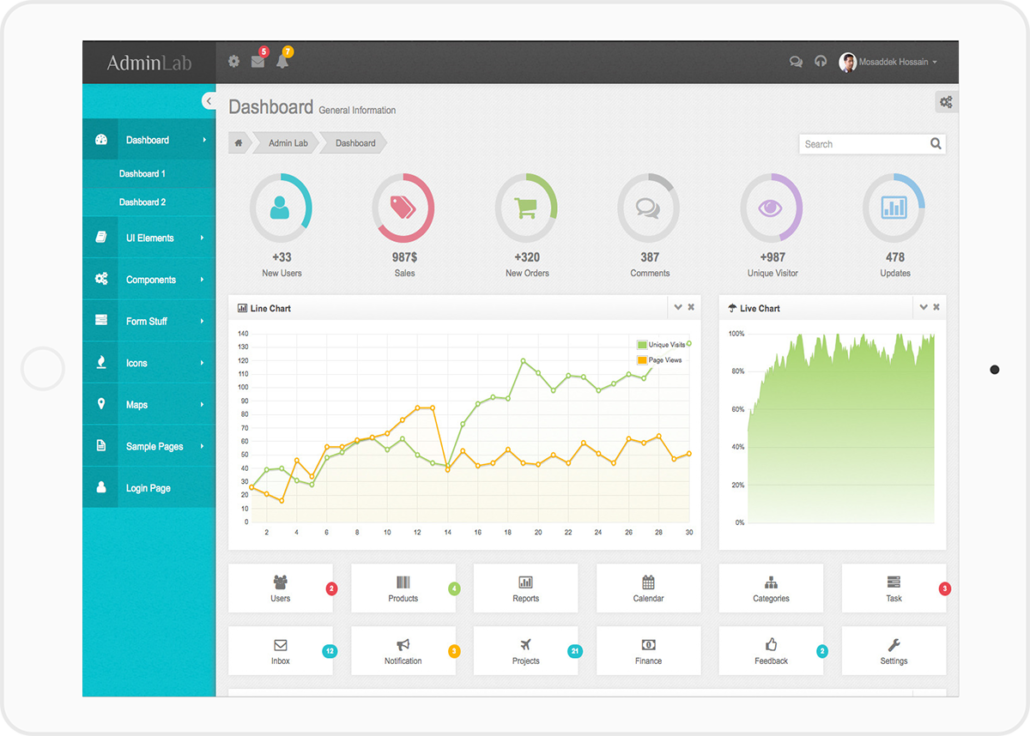1030x736 pixels.
Task: Open the top bar settings gear
Action: coord(234,62)
